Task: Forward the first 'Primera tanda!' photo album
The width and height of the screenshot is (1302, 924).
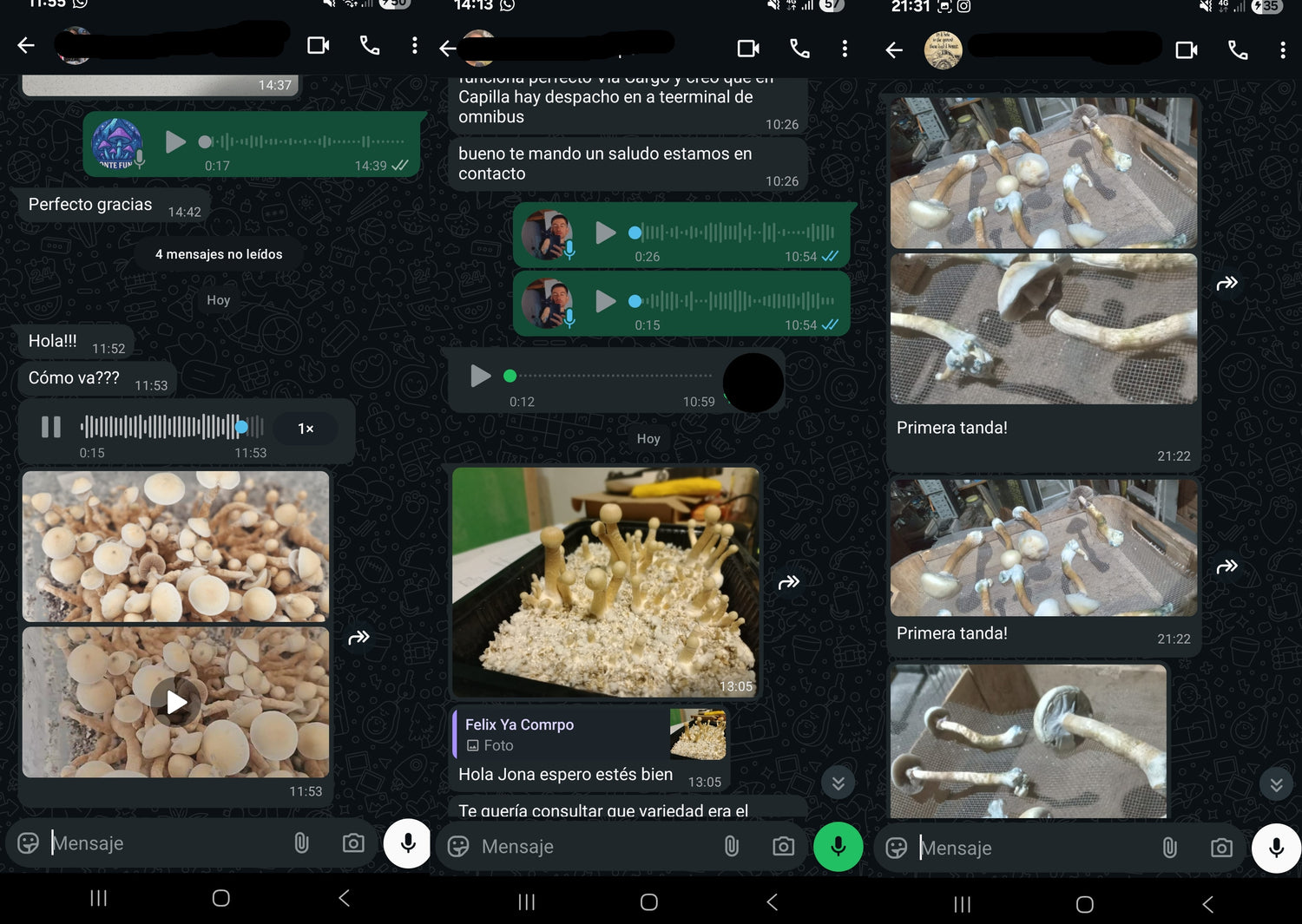Action: pyautogui.click(x=1226, y=284)
